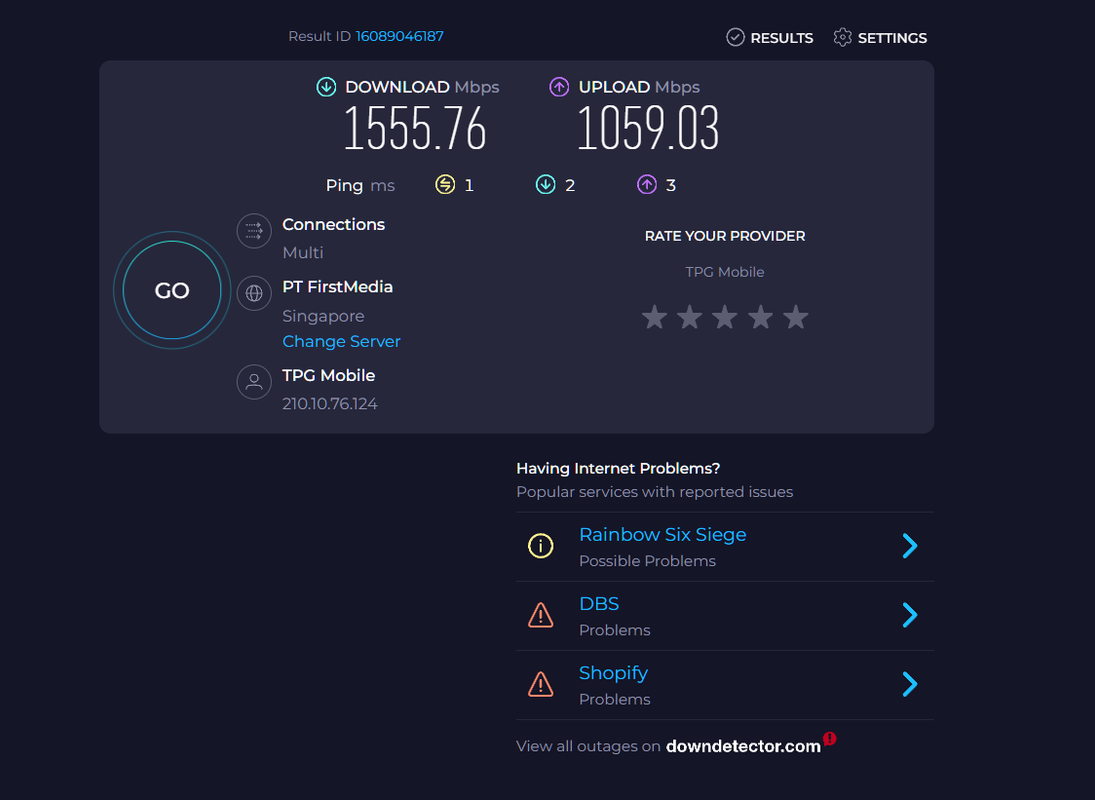Start the speed test with GO
The height and width of the screenshot is (800, 1095).
click(x=172, y=290)
